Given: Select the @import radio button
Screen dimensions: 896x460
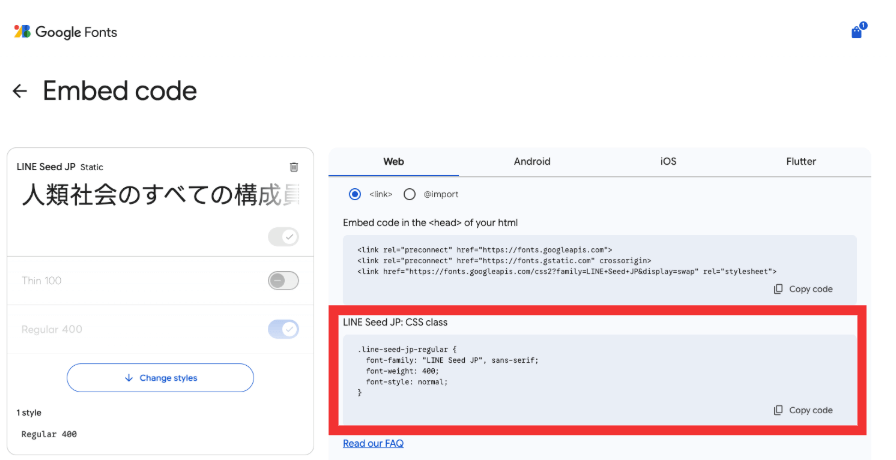Looking at the screenshot, I should click(409, 194).
